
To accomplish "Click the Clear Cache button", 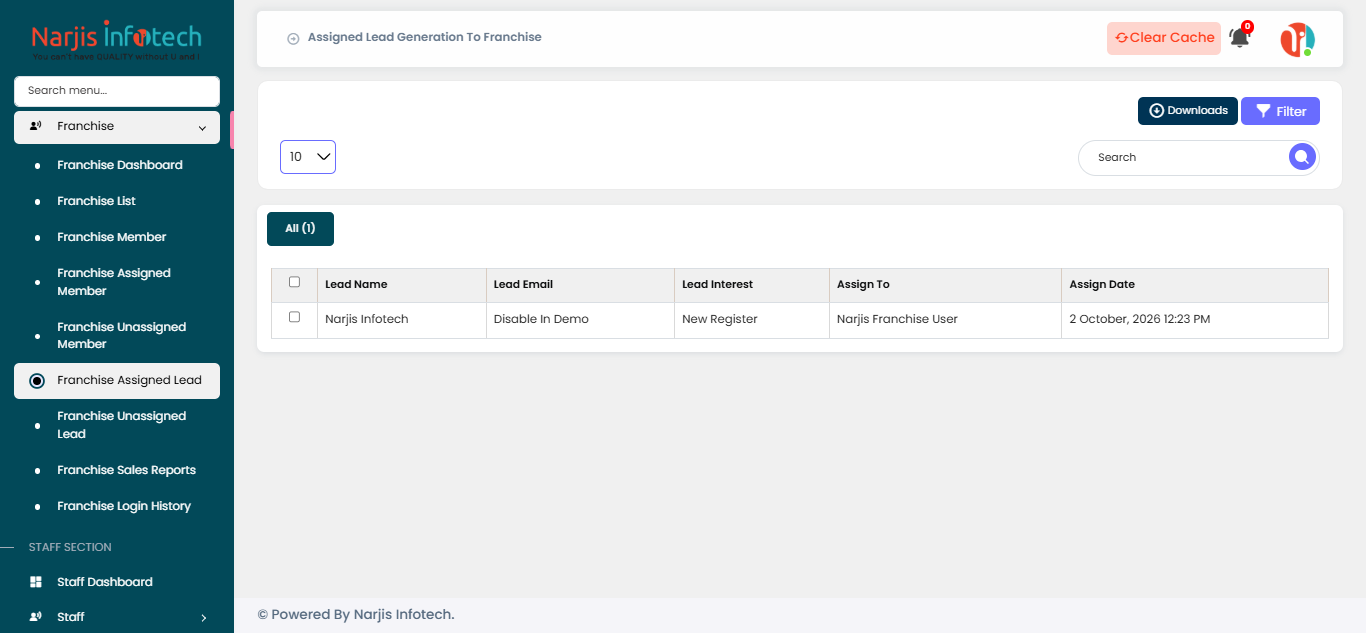I will coord(1164,38).
